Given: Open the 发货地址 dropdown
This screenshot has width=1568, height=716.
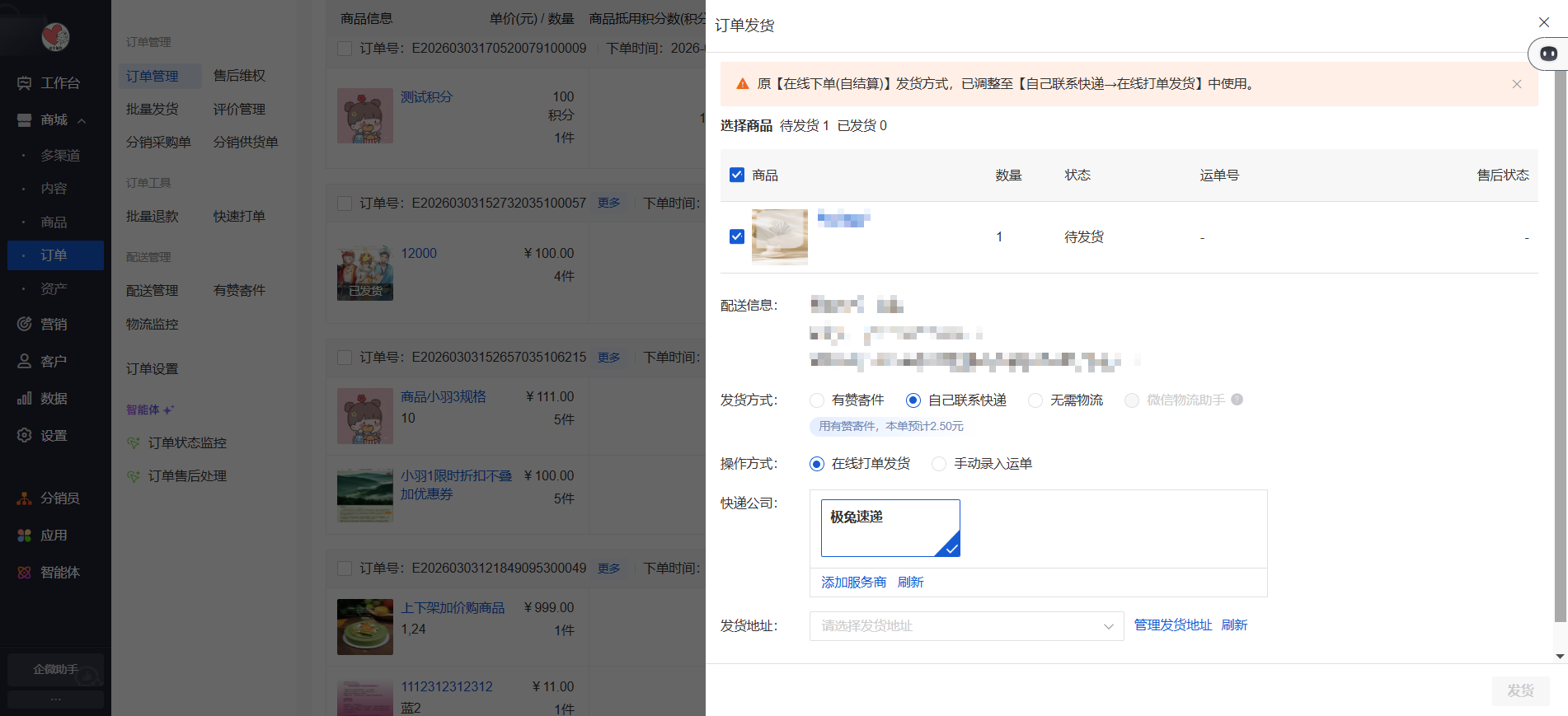Looking at the screenshot, I should pyautogui.click(x=966, y=626).
